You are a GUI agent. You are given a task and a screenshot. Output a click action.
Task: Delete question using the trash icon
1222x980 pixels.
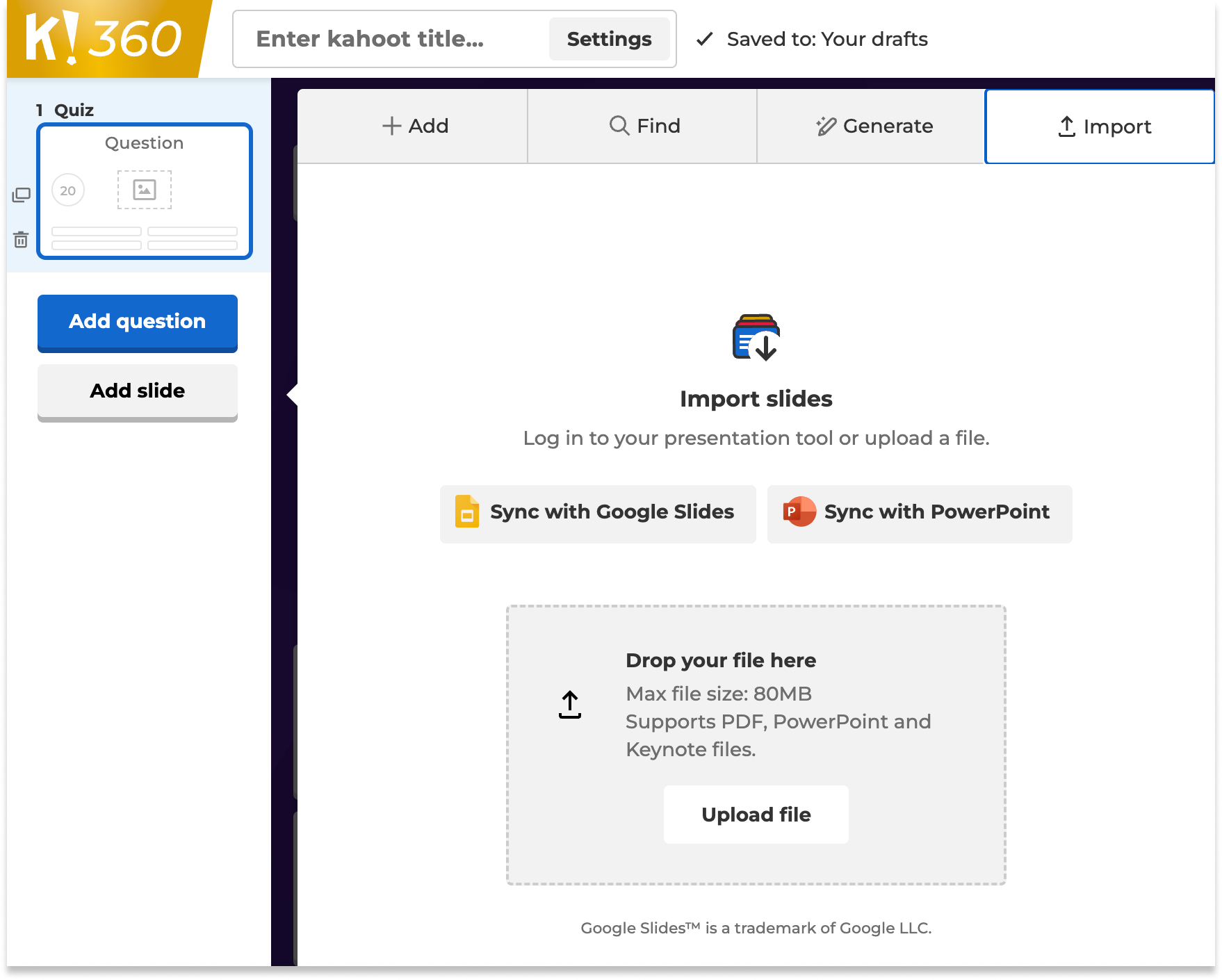[21, 240]
